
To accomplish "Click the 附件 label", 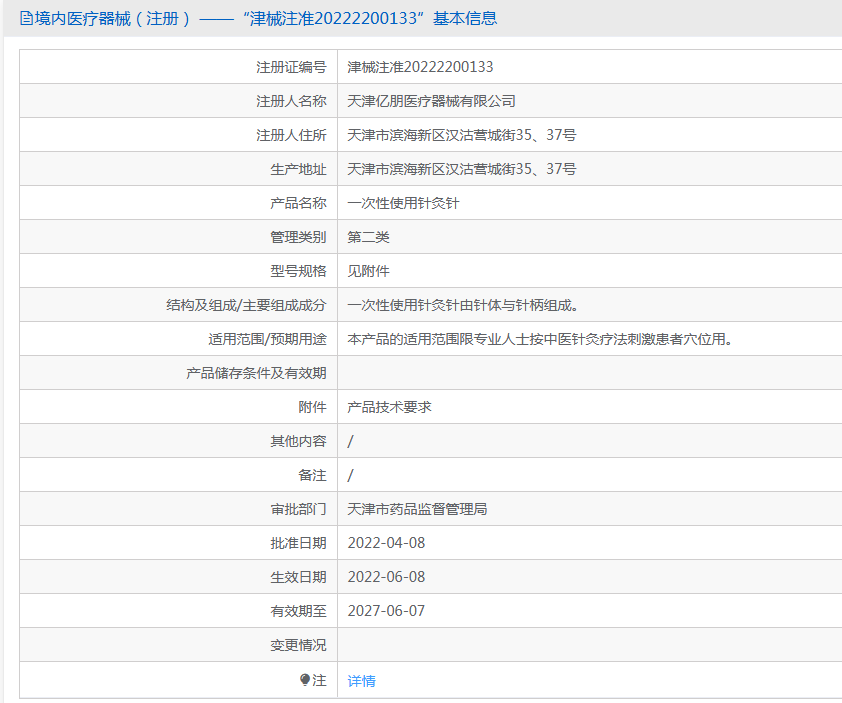I will pyautogui.click(x=312, y=407).
